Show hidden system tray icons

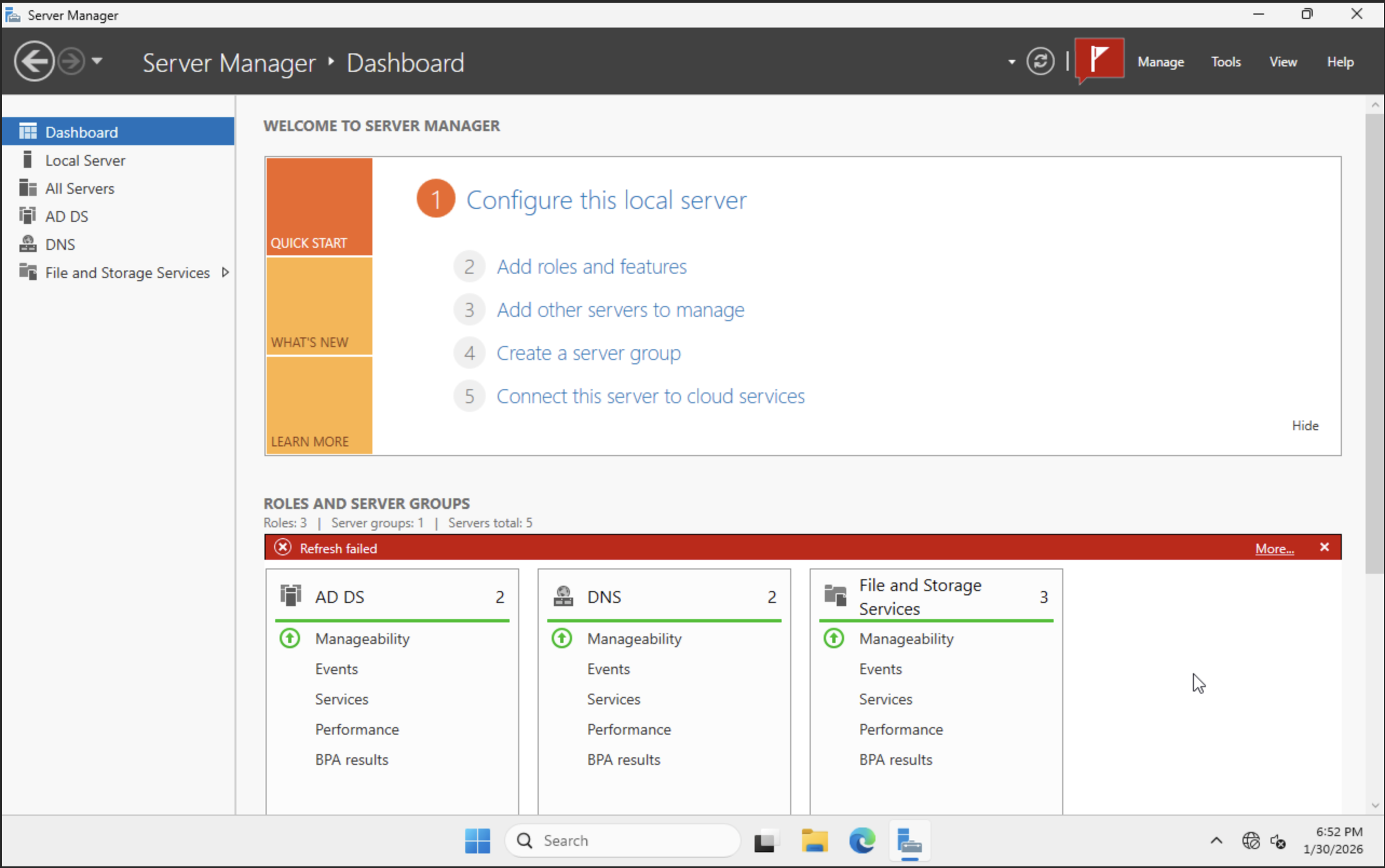pyautogui.click(x=1216, y=841)
